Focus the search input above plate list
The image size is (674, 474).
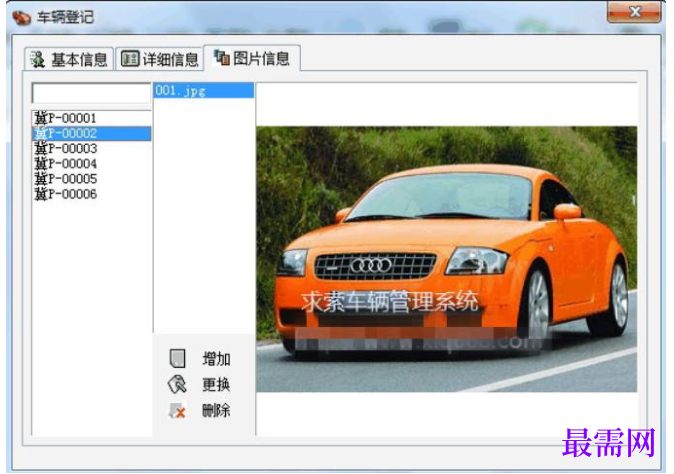[x=92, y=93]
